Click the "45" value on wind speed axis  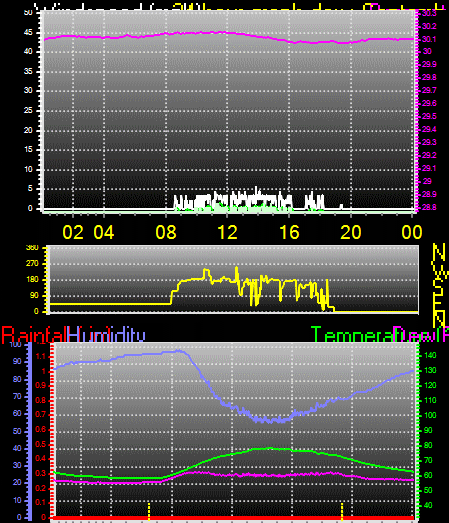coord(28,32)
